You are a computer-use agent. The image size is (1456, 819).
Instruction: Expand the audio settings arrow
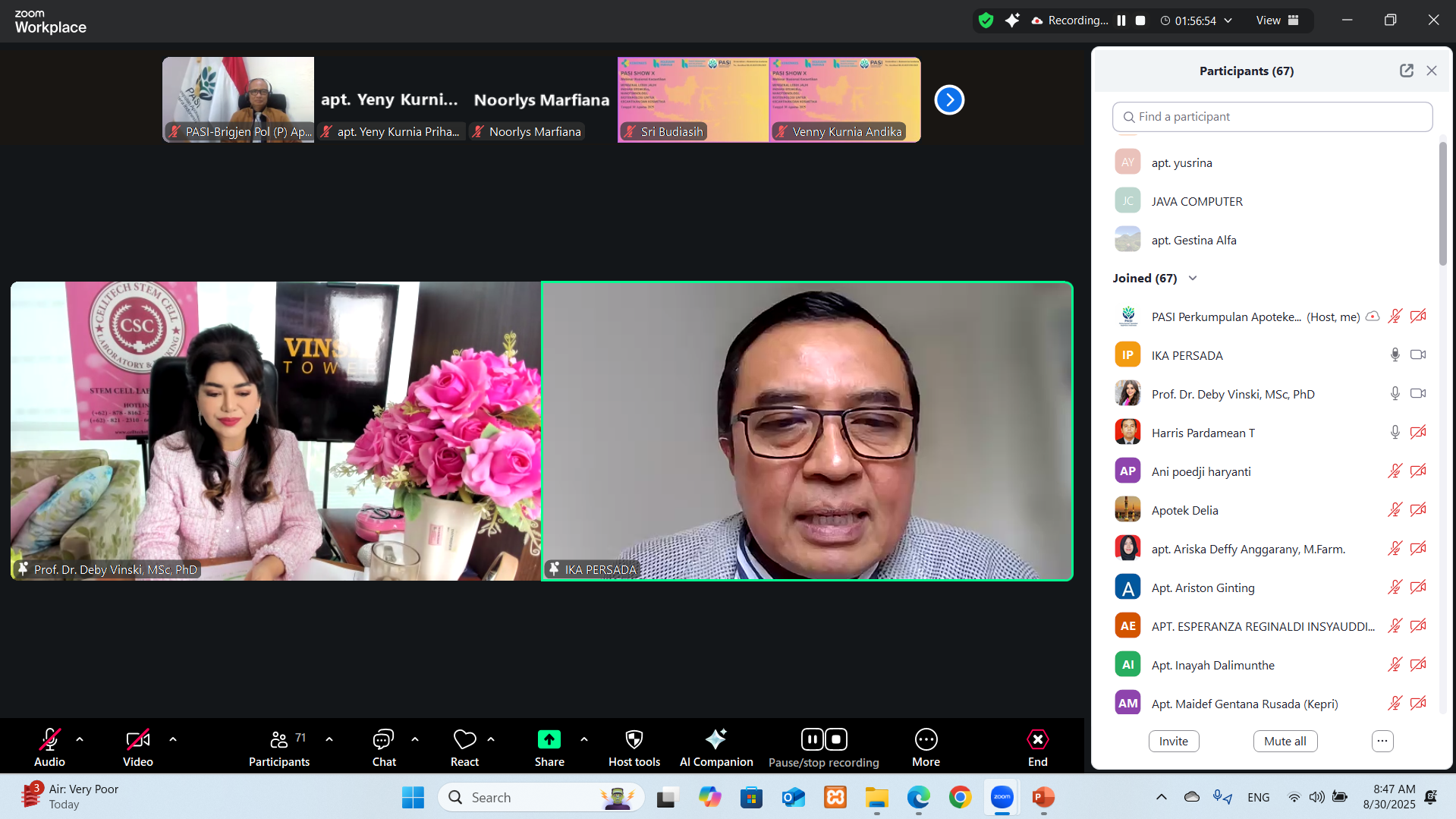click(x=80, y=739)
